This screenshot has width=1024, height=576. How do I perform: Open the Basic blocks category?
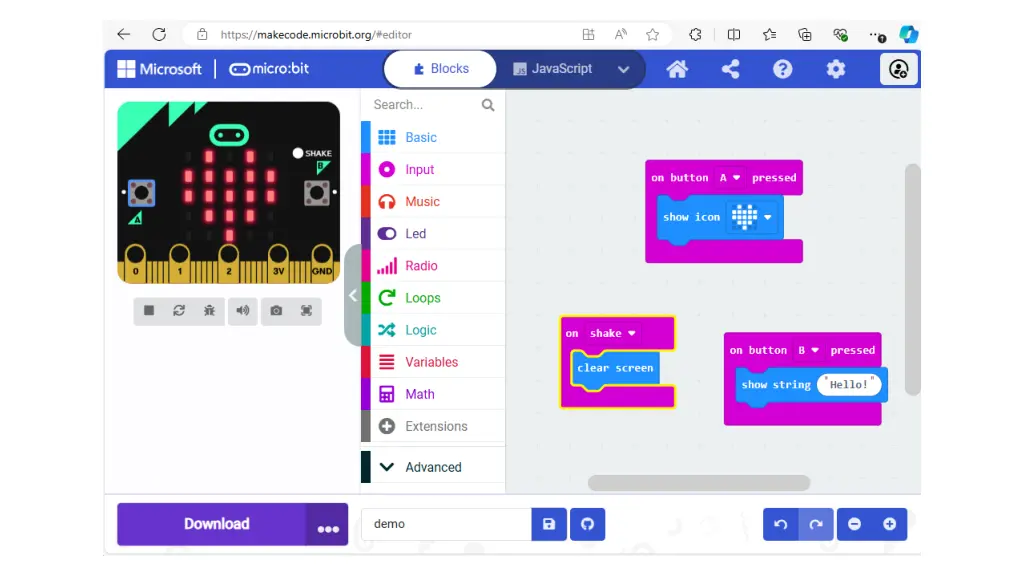433,137
